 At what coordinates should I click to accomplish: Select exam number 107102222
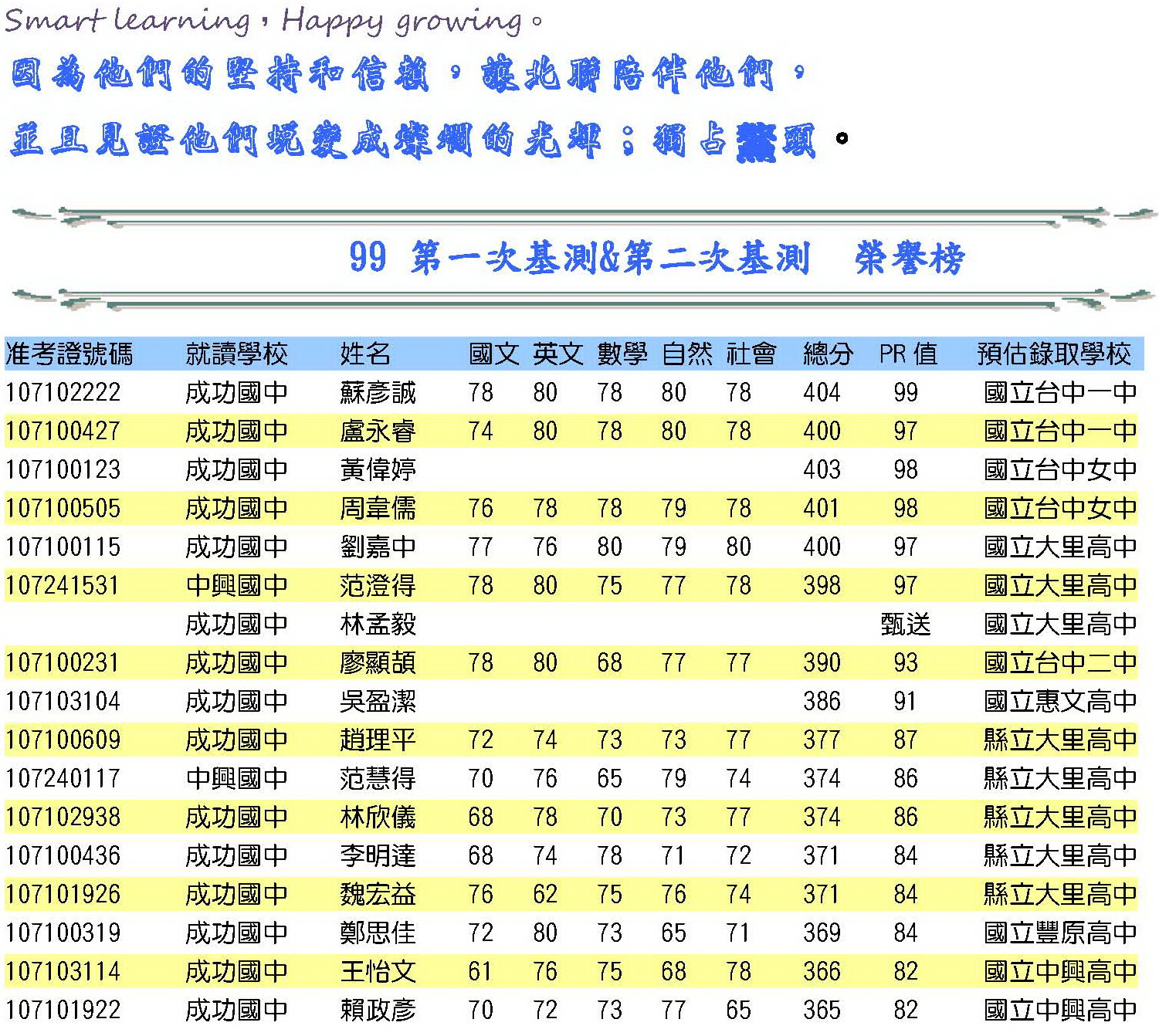point(63,393)
